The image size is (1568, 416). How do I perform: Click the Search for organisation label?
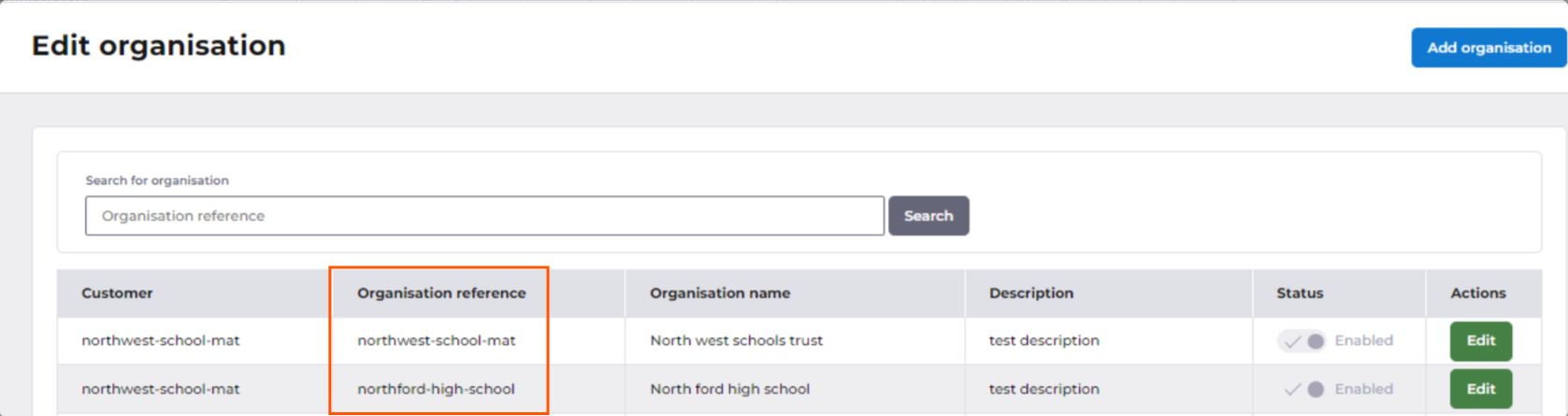coord(157,180)
